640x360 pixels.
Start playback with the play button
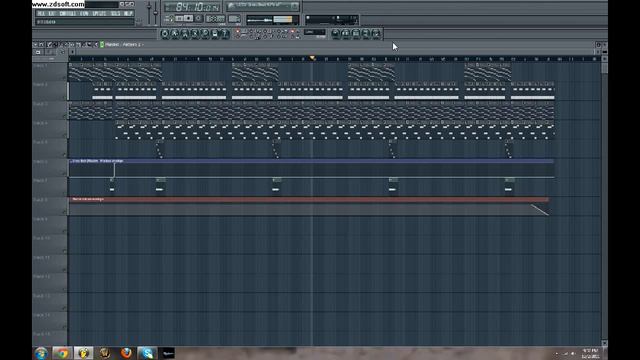[x=180, y=18]
